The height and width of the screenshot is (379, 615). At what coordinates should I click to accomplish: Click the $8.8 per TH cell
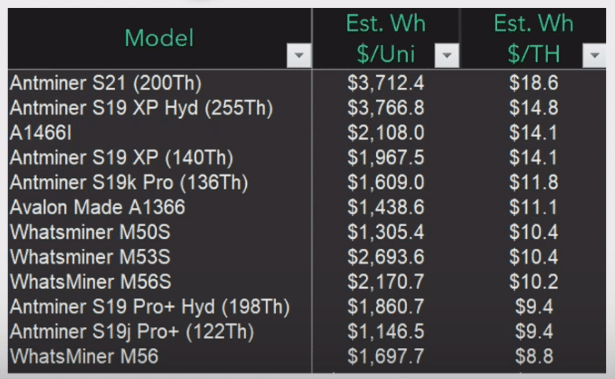[533, 356]
